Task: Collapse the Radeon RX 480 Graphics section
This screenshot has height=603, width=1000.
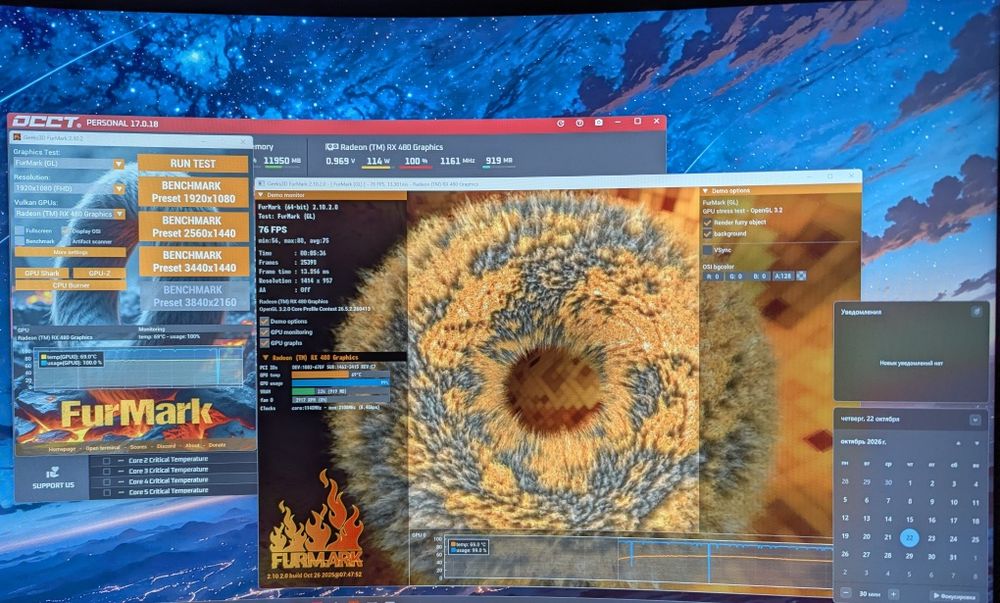Action: click(x=265, y=358)
